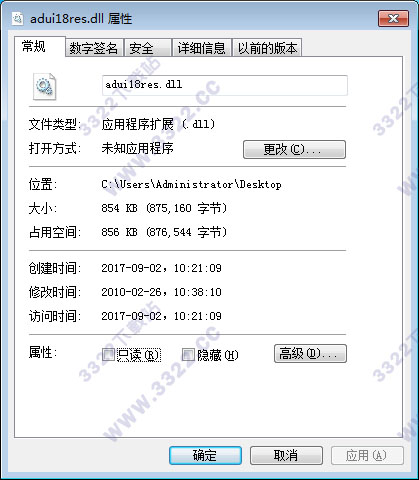Click the 取消 button
Viewport: 419px width, 480px height.
click(x=286, y=455)
